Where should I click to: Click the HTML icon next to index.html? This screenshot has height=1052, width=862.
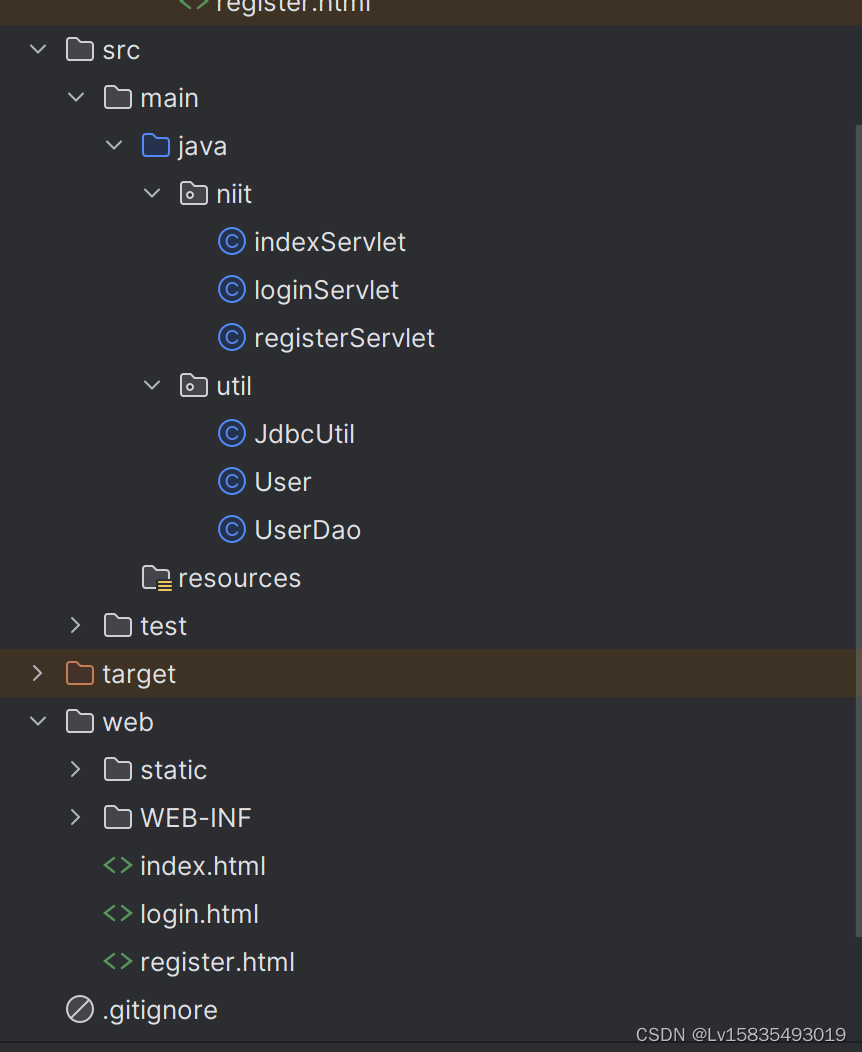tap(117, 865)
